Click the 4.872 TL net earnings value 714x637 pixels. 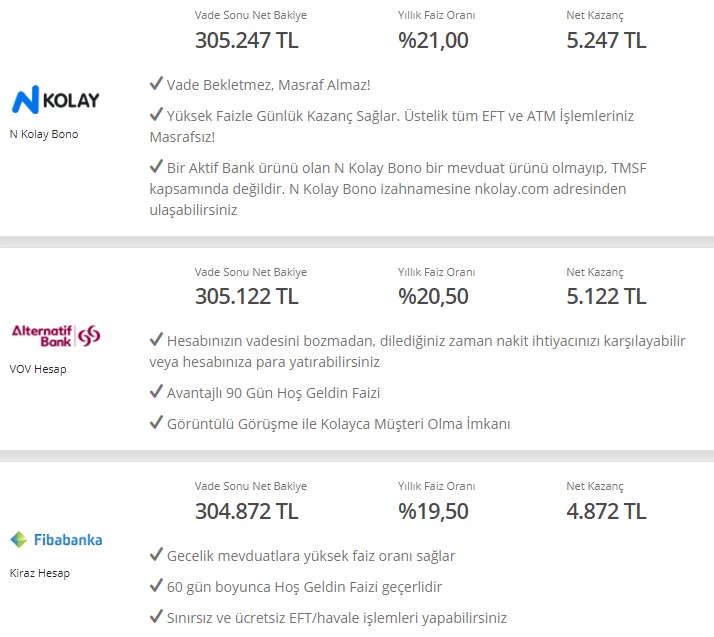tap(606, 511)
